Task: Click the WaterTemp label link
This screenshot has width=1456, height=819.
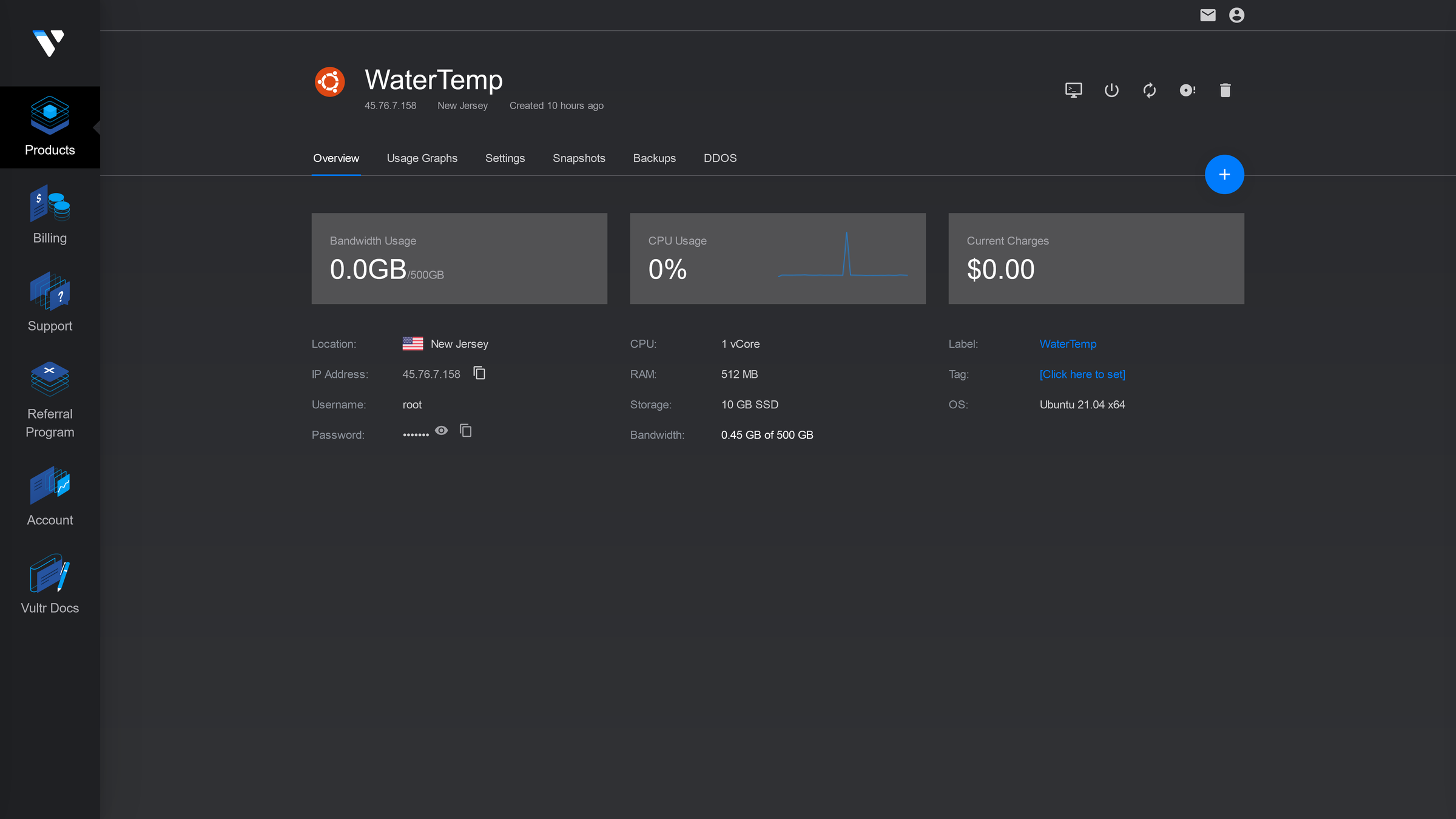Action: pyautogui.click(x=1068, y=344)
